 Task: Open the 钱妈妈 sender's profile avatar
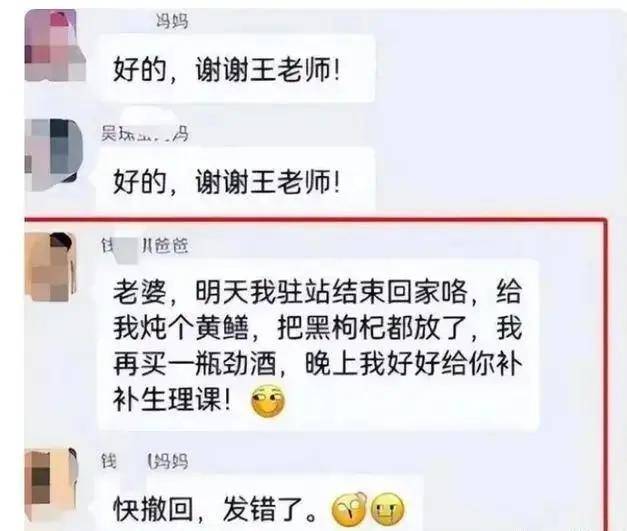tap(51, 484)
